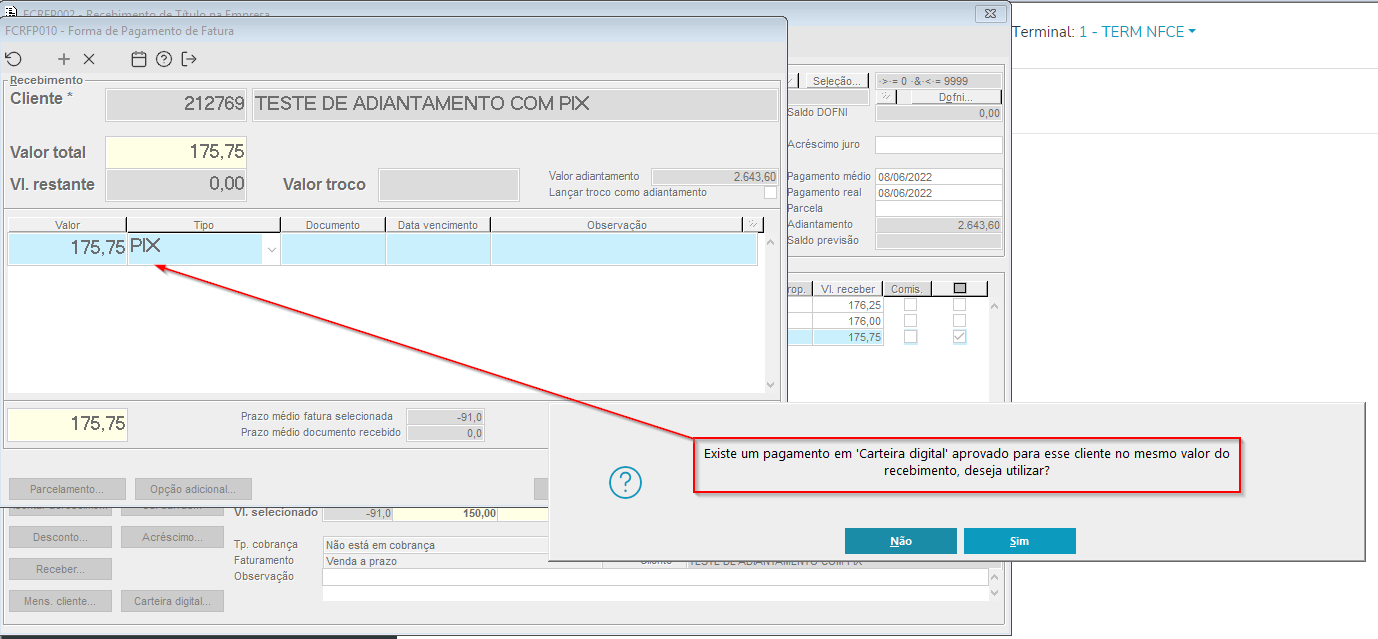Viewport: 1378px width, 639px height.
Task: Click 'Comis.' column header in background grid
Action: coord(908,288)
